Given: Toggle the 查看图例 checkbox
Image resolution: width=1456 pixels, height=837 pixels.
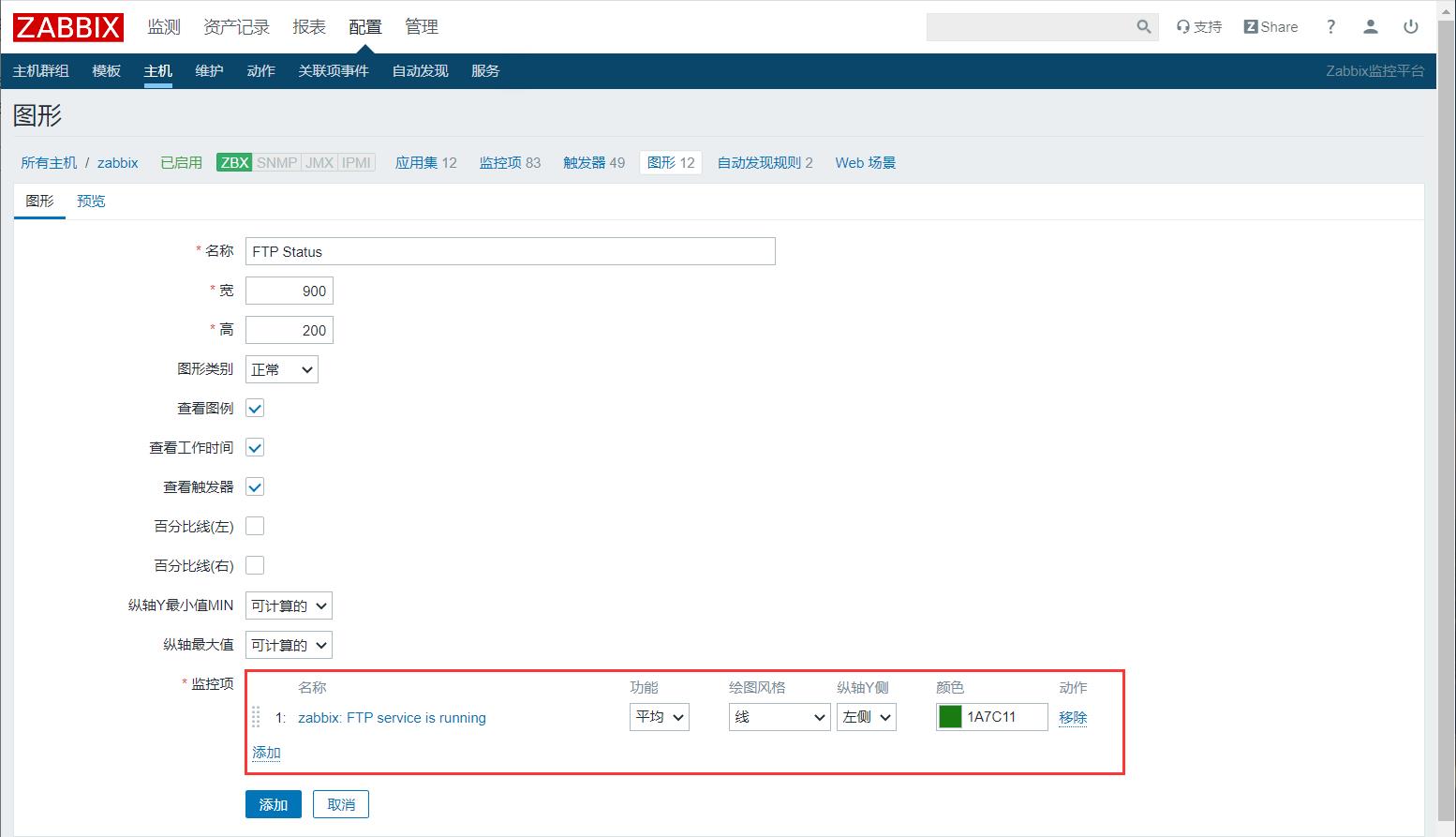Looking at the screenshot, I should (x=255, y=408).
